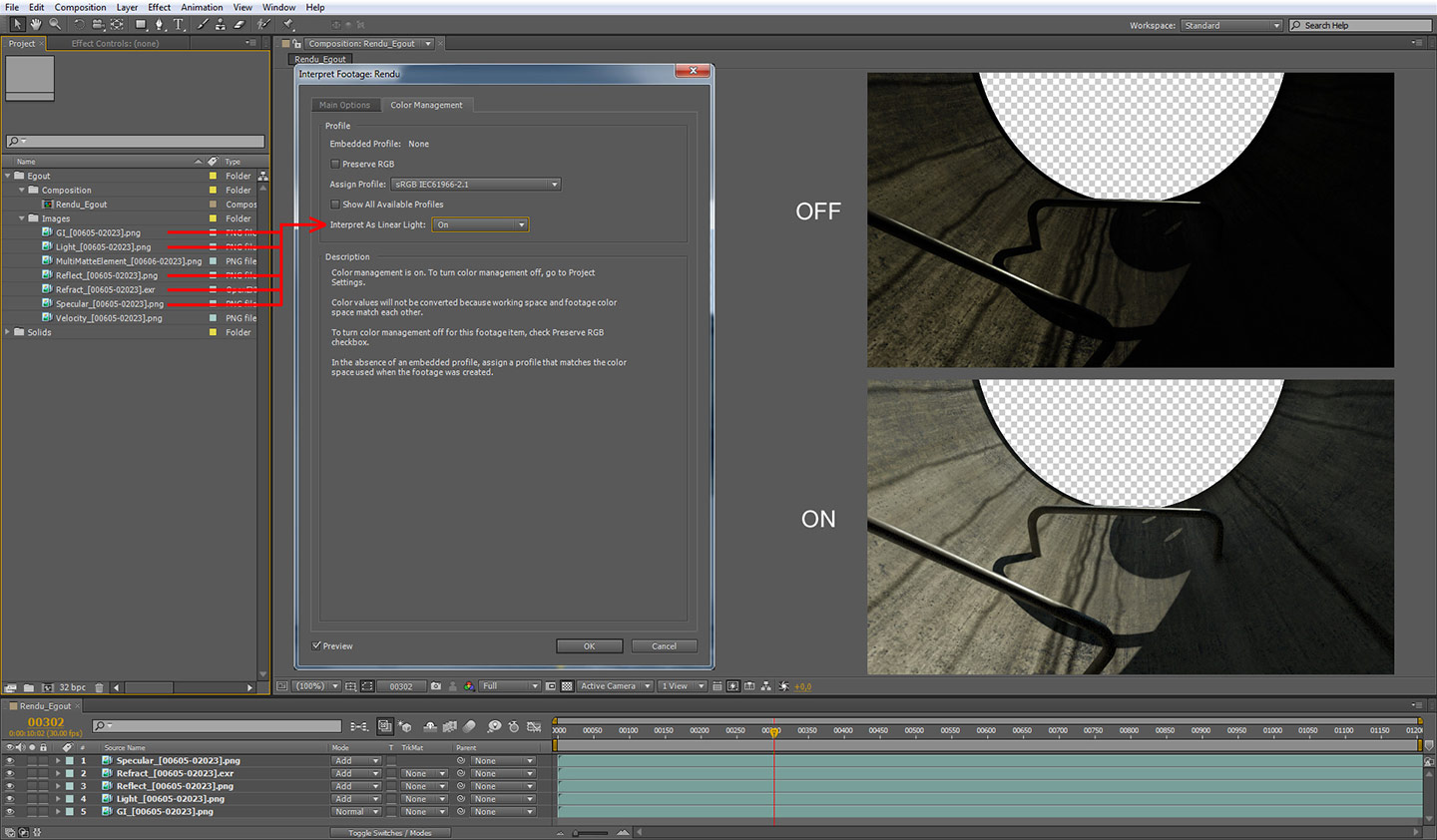Screen dimensions: 1437x840
Task: Select the Eraser tool
Action: [239, 24]
